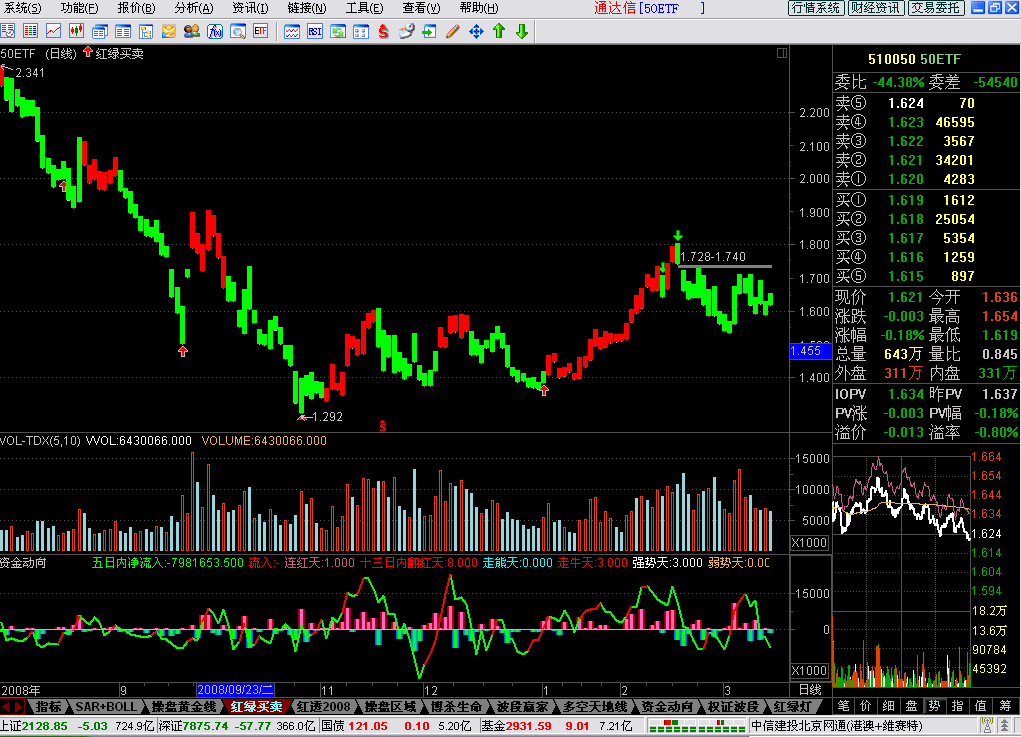
Task: Click the red S dollar icon
Action: click(384, 31)
